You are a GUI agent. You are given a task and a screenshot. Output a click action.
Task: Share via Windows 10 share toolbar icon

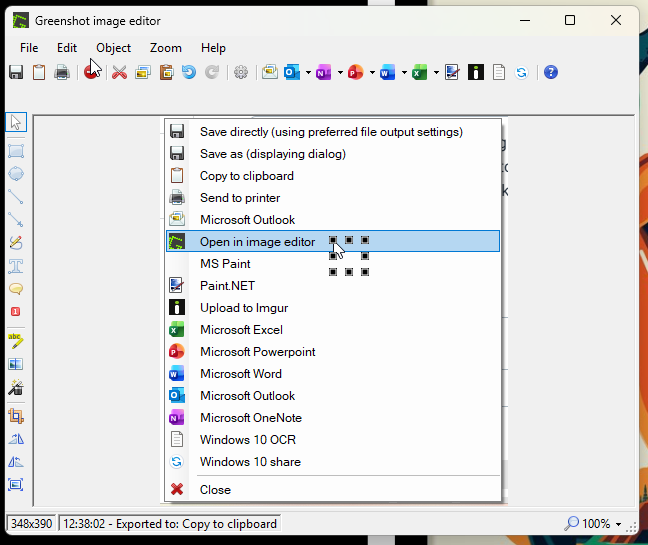(x=522, y=72)
